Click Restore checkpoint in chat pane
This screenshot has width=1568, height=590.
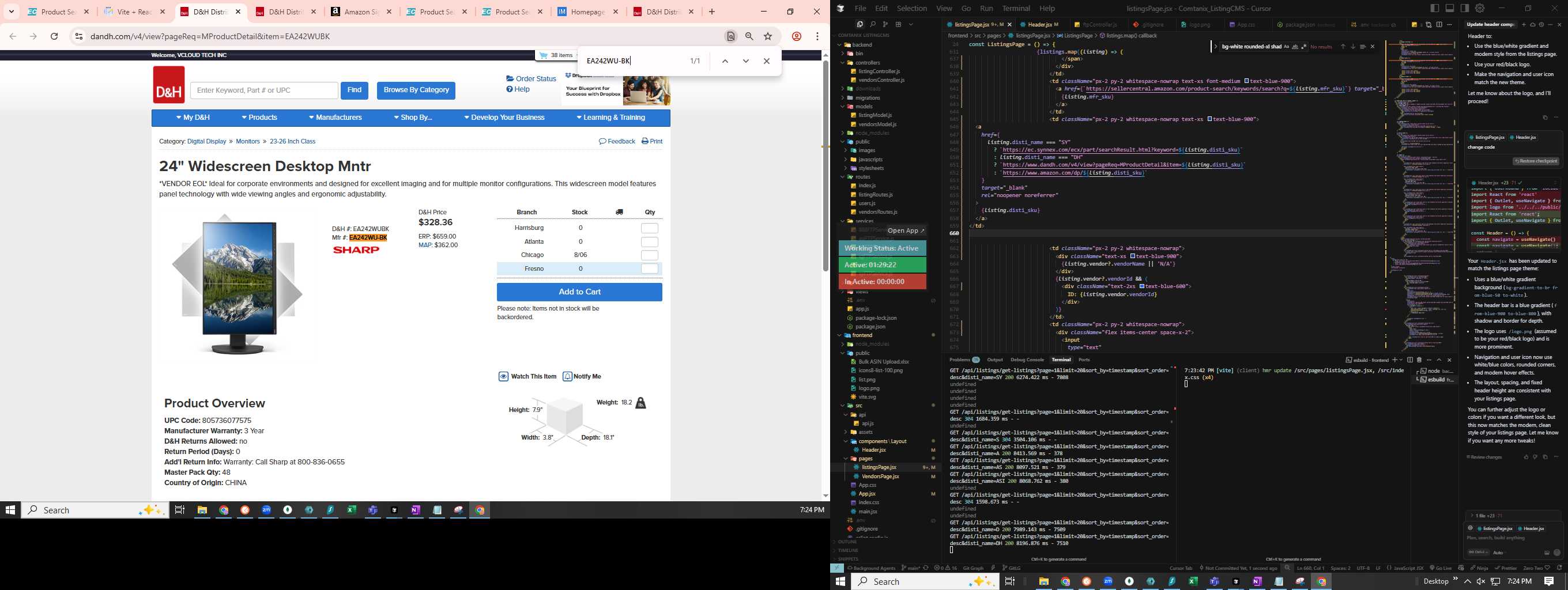pos(1536,161)
